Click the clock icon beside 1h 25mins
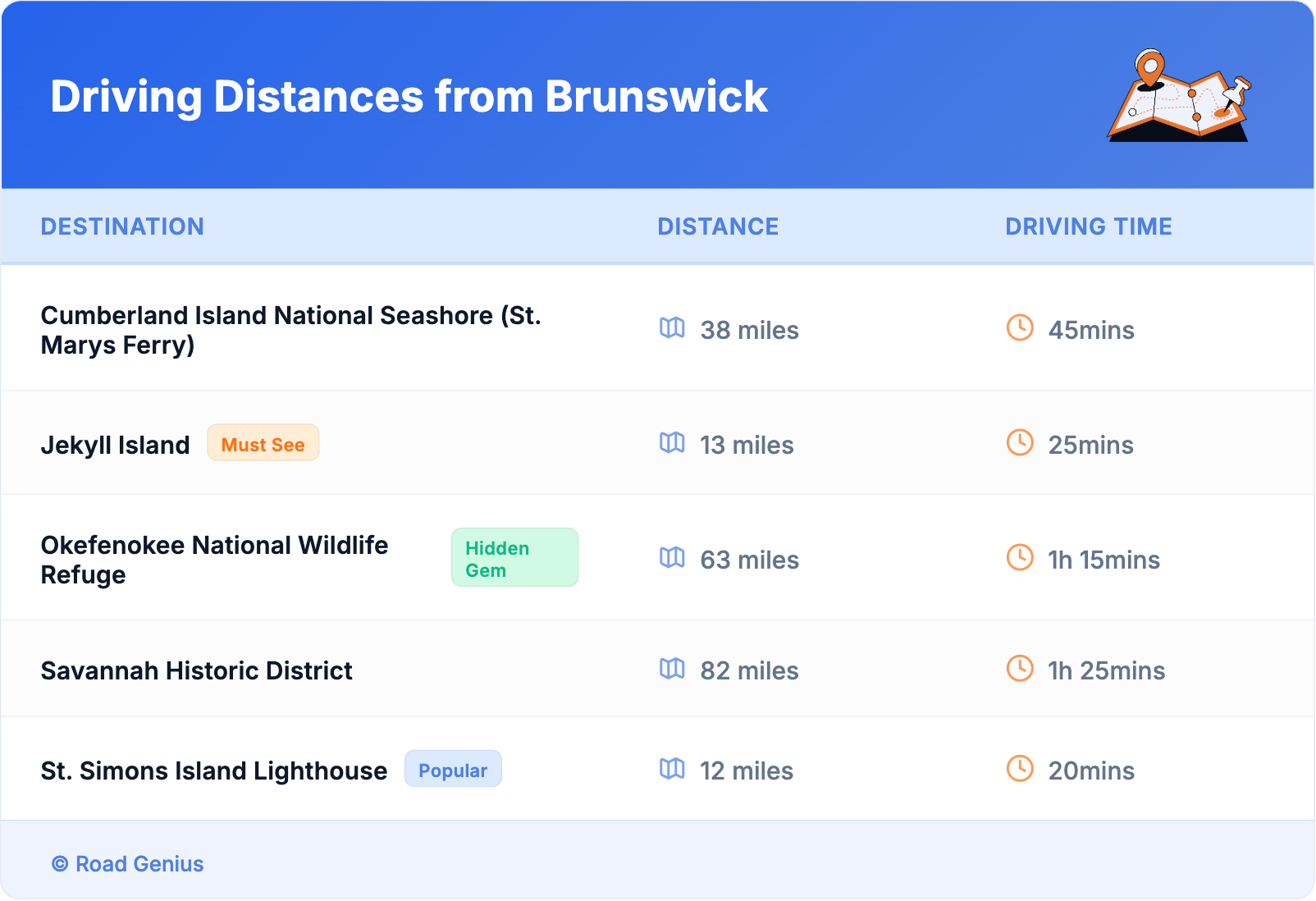The height and width of the screenshot is (901, 1316). [1020, 669]
